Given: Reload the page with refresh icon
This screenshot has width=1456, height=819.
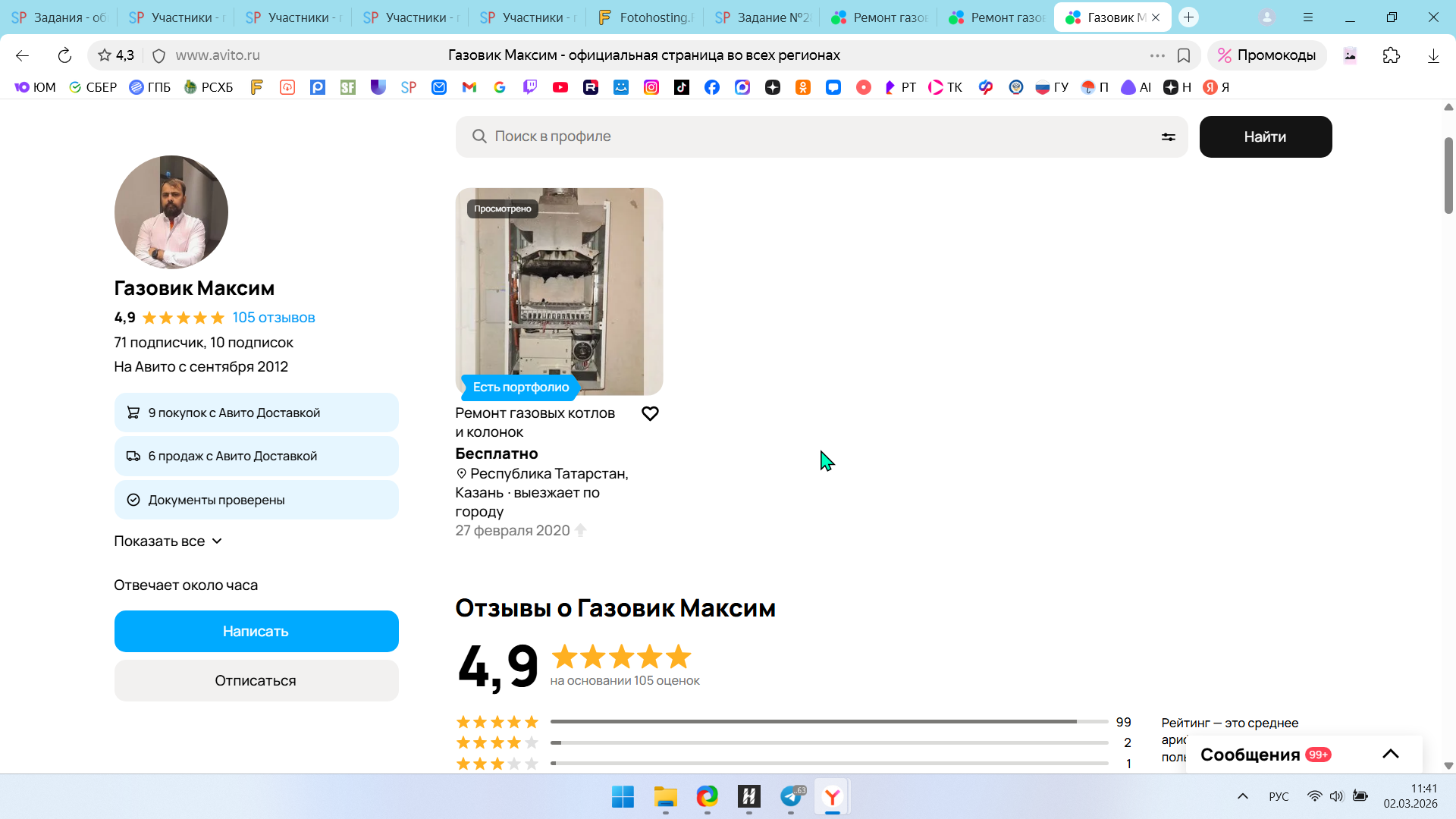Looking at the screenshot, I should pyautogui.click(x=64, y=55).
